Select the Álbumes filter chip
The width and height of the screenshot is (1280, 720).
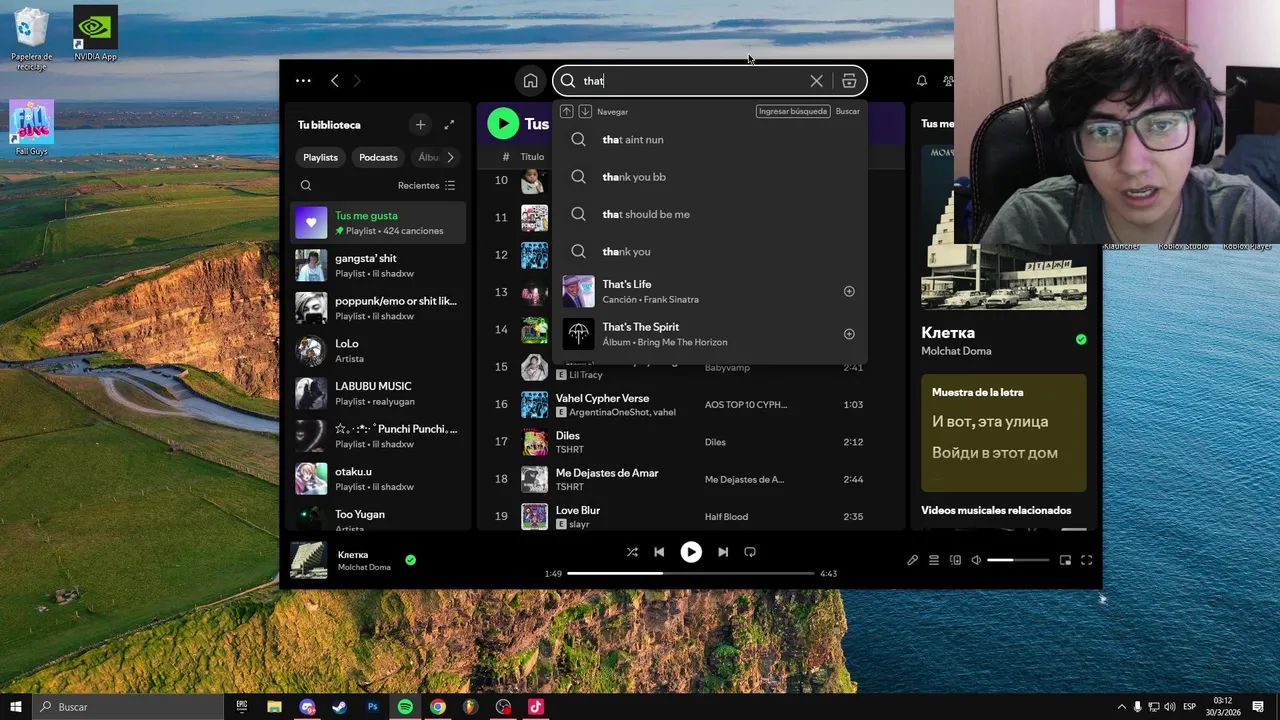click(428, 157)
